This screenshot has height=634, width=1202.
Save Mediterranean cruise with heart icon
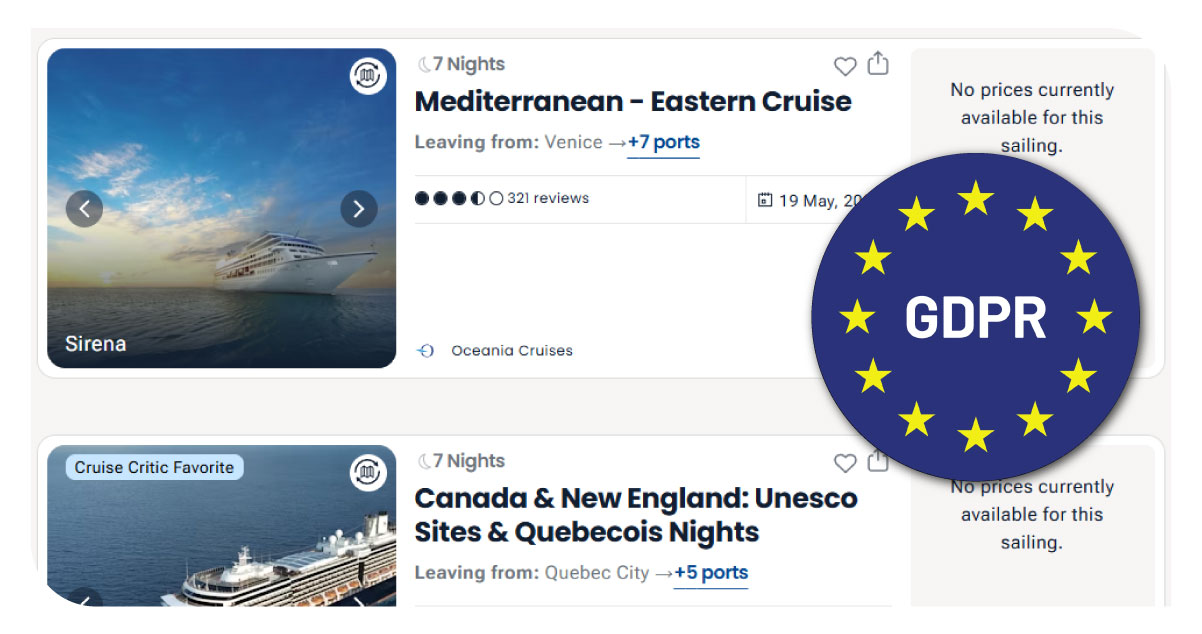click(x=845, y=67)
